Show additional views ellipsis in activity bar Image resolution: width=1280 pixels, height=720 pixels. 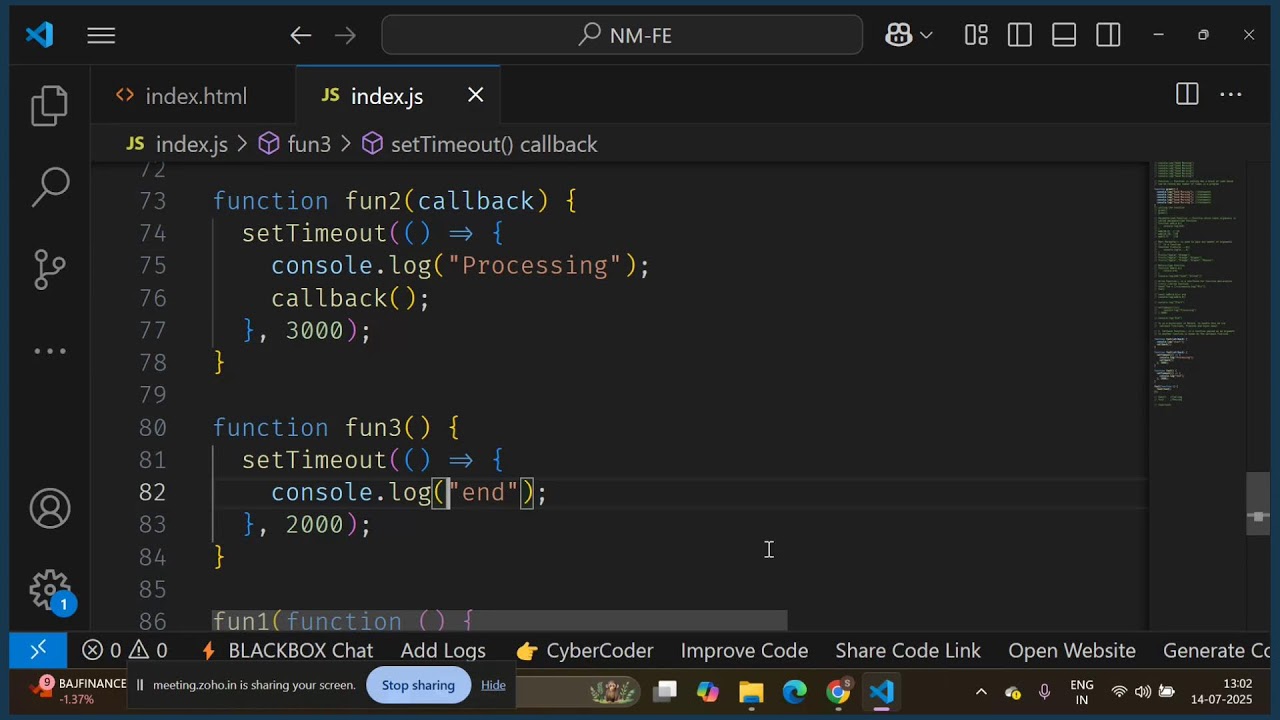click(x=49, y=351)
